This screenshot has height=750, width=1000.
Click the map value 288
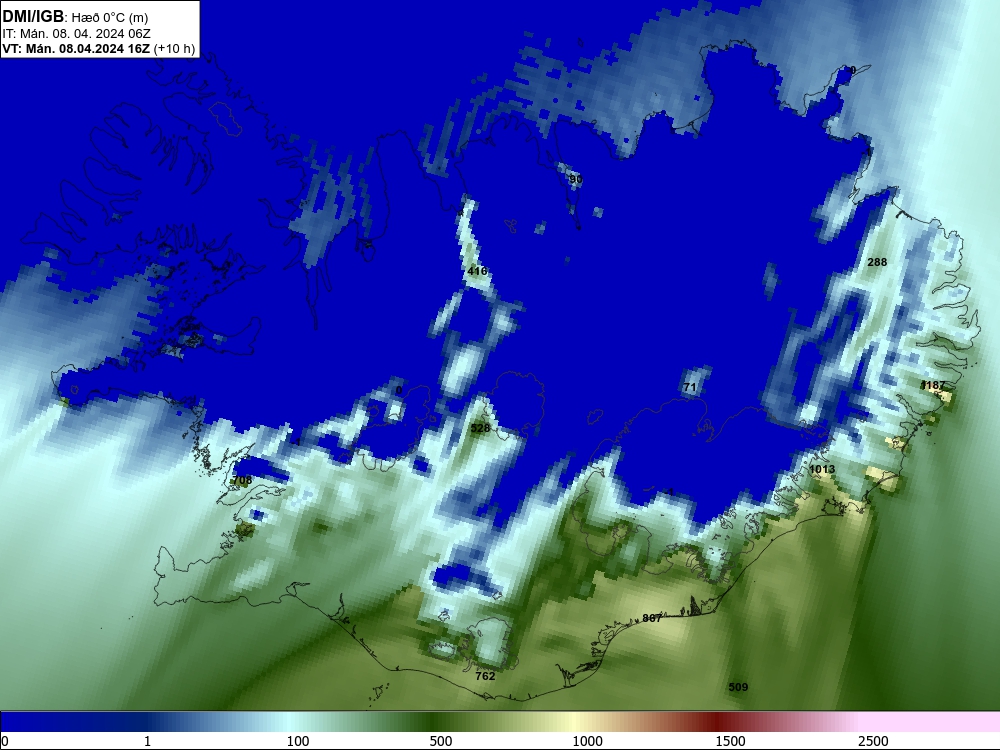[878, 262]
